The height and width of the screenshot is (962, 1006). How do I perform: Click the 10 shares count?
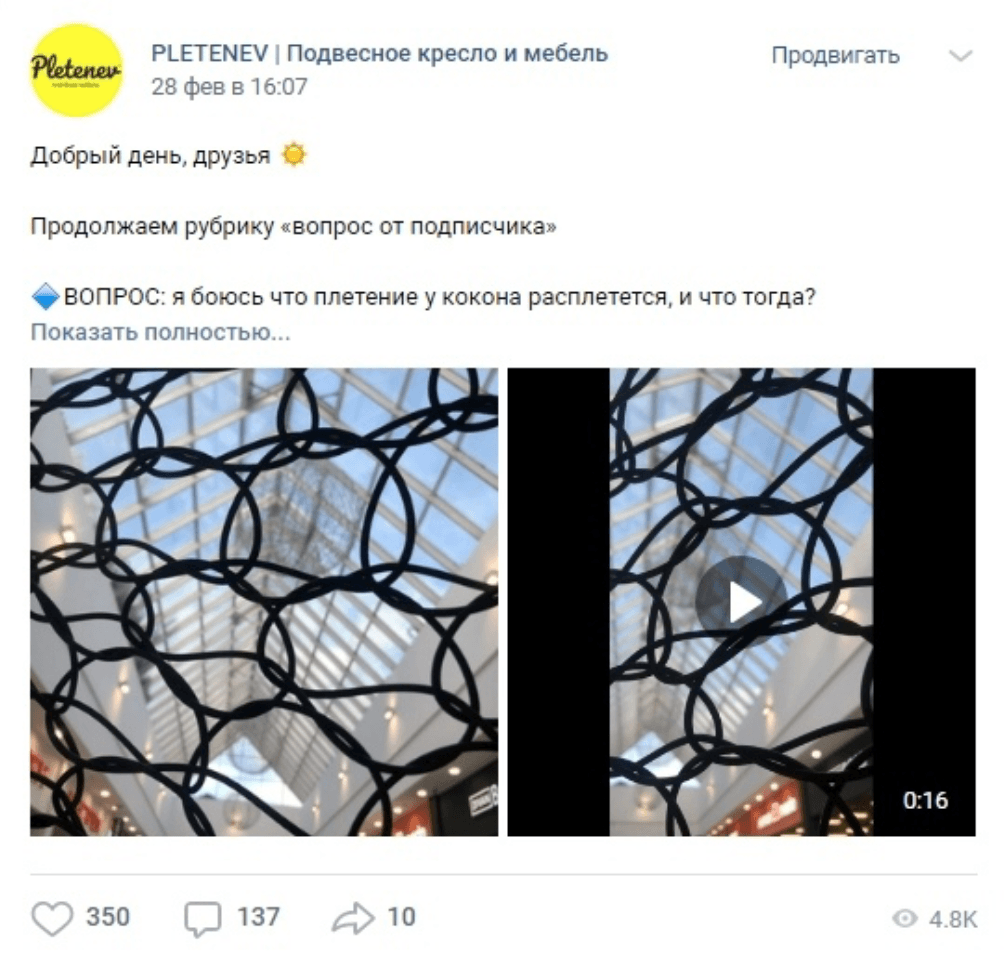point(401,916)
